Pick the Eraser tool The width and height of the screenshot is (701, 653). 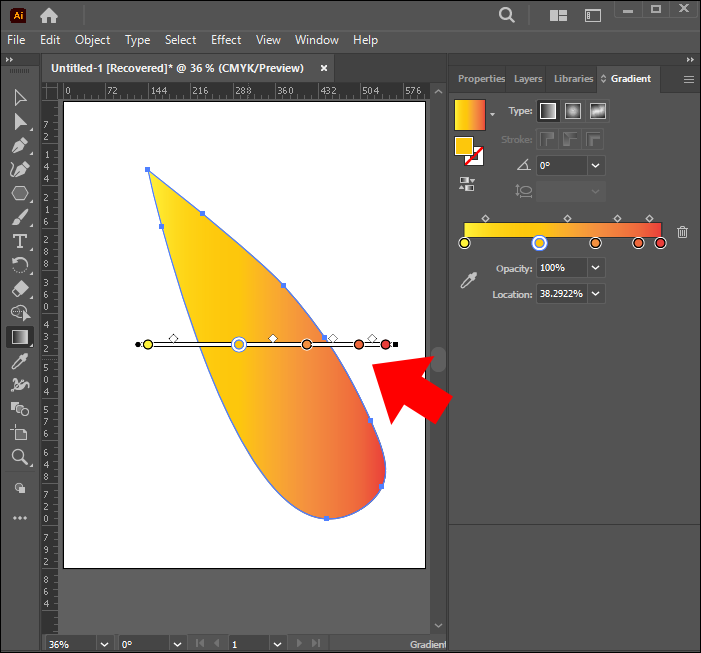point(20,289)
